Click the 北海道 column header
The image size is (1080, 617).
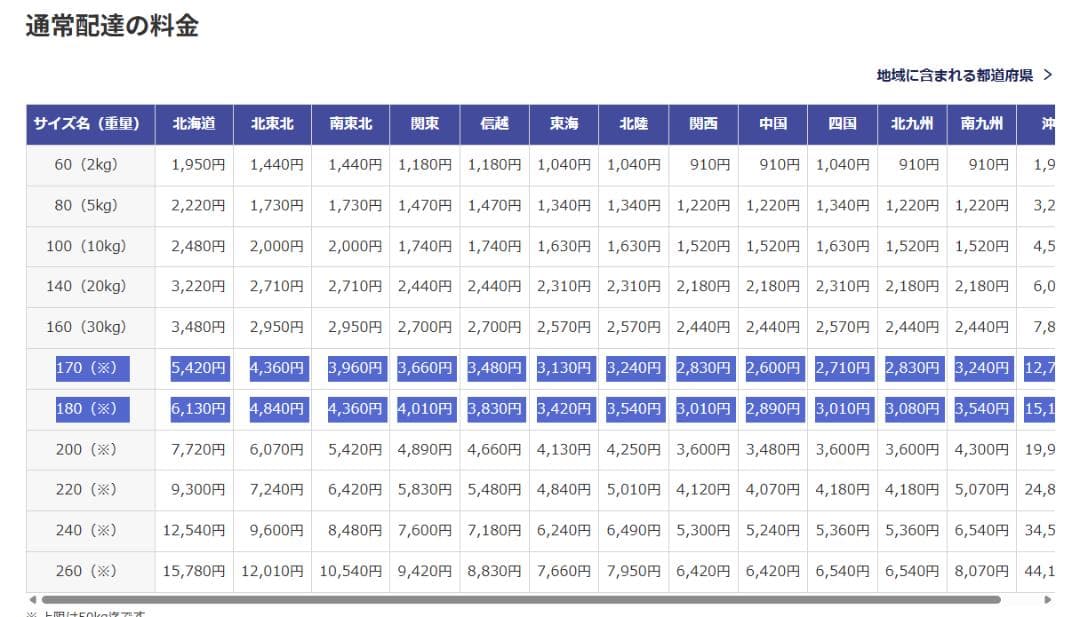(x=194, y=124)
